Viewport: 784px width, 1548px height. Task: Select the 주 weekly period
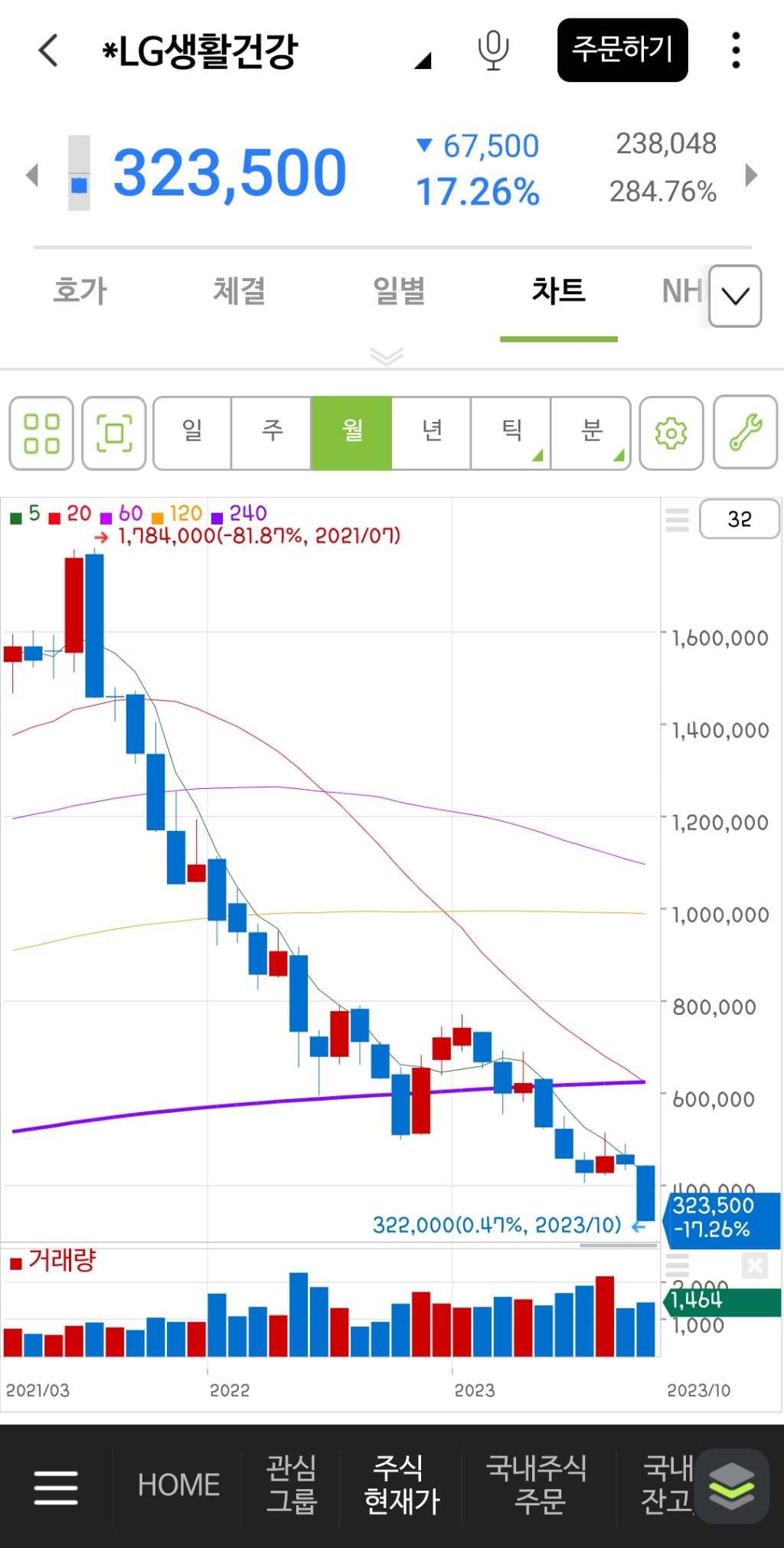[x=272, y=433]
